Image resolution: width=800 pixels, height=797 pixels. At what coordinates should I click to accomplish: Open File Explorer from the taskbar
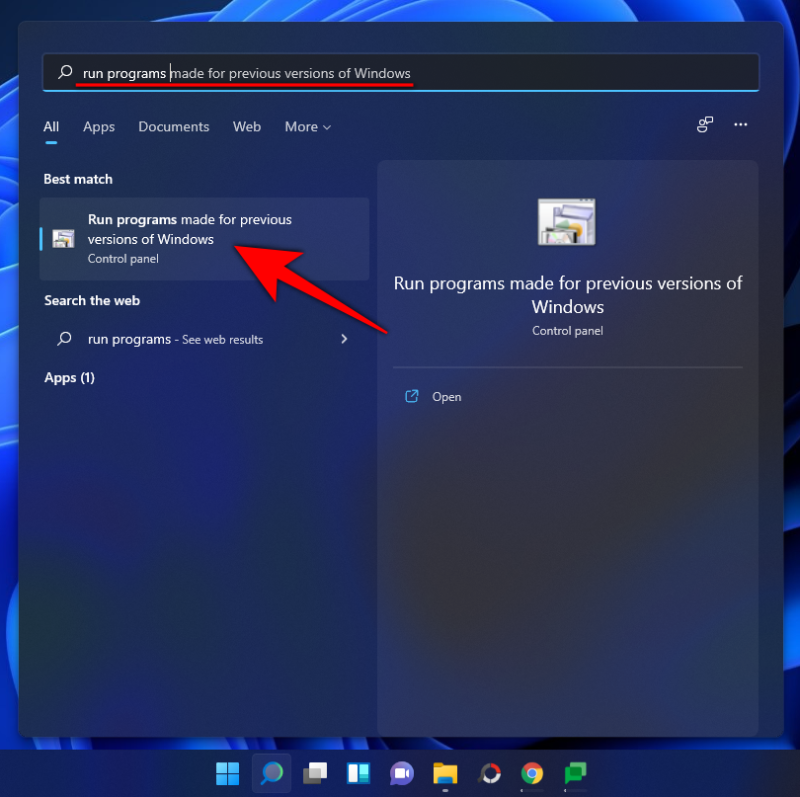pos(445,774)
